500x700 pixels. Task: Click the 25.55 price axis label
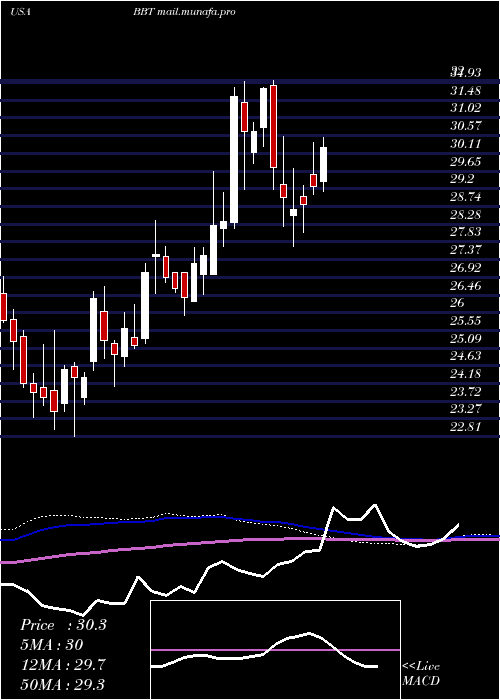[465, 320]
